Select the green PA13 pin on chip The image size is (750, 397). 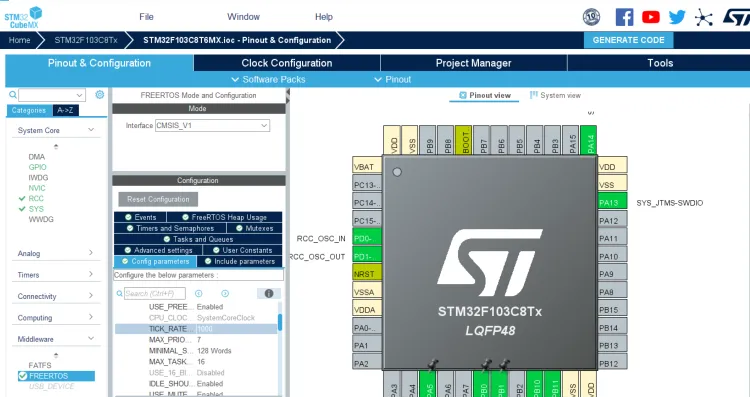pos(612,203)
